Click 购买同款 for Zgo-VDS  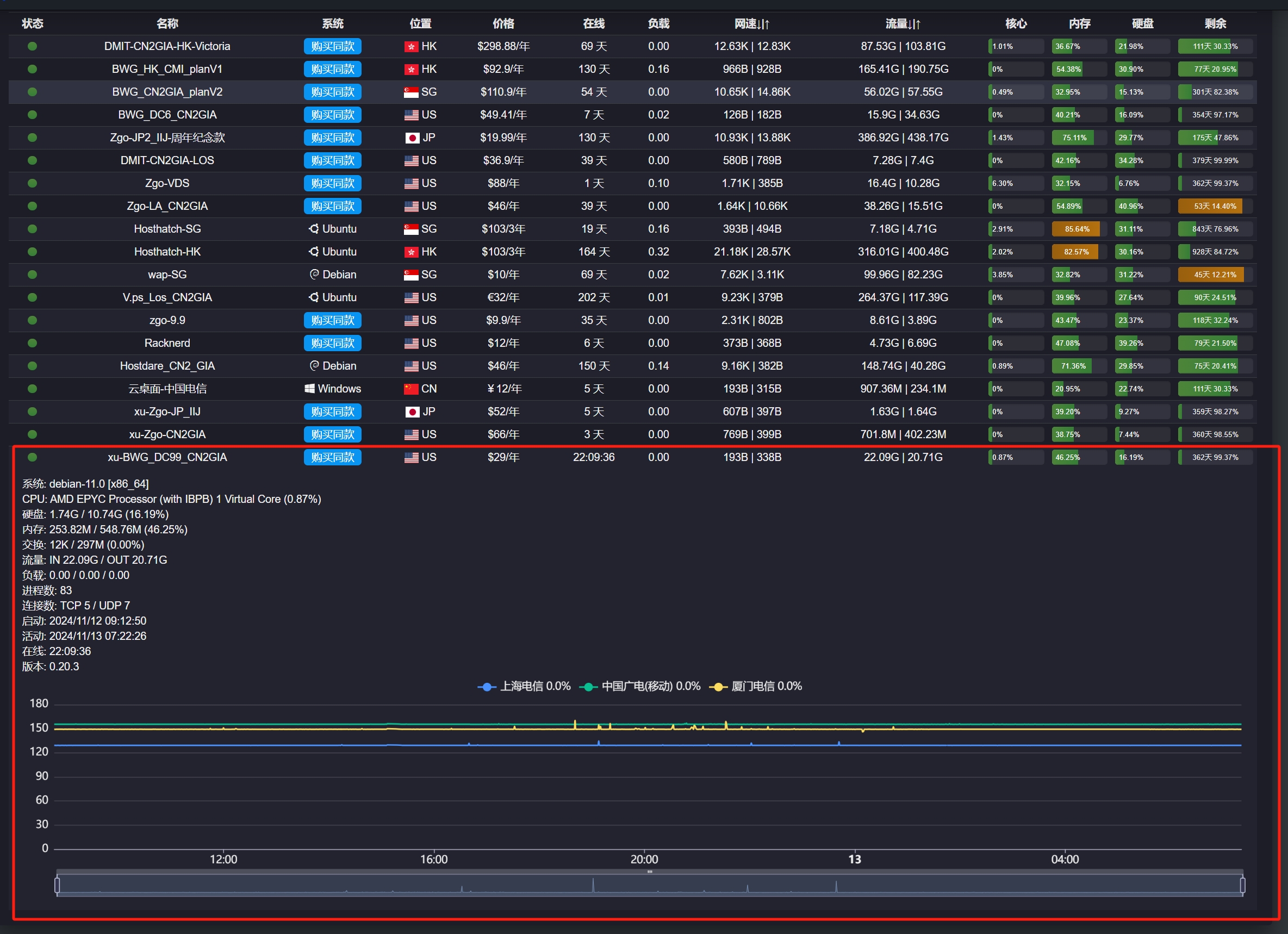[333, 183]
